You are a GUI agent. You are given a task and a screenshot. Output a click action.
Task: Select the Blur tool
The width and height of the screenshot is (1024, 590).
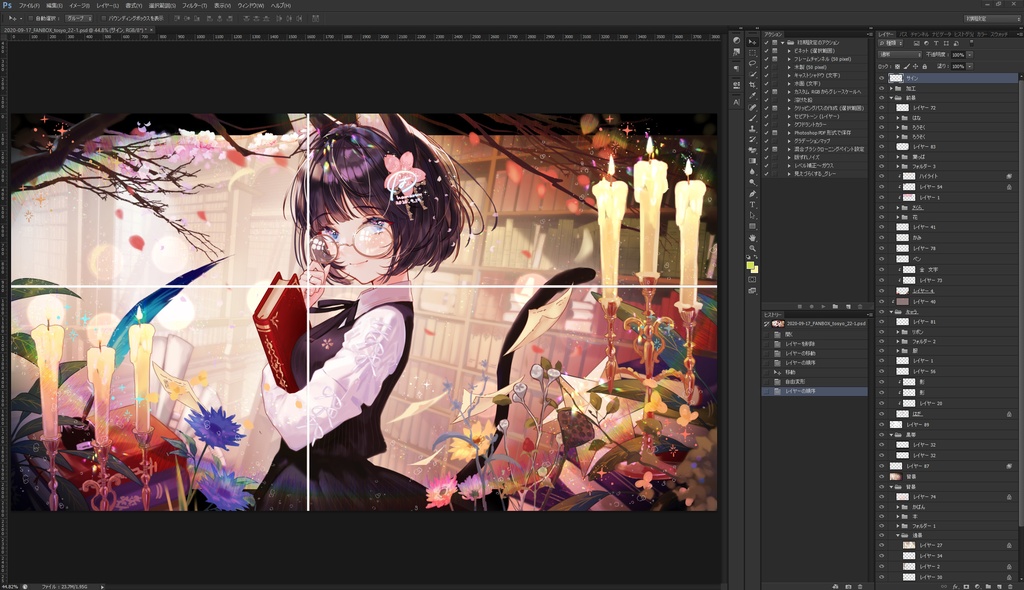[752, 172]
